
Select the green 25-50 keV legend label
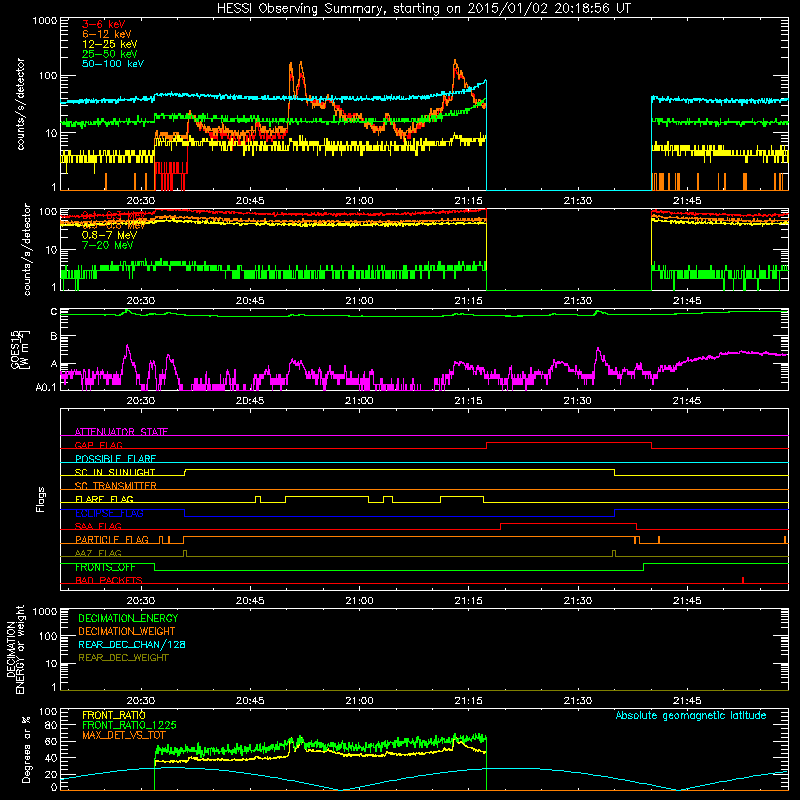point(110,54)
